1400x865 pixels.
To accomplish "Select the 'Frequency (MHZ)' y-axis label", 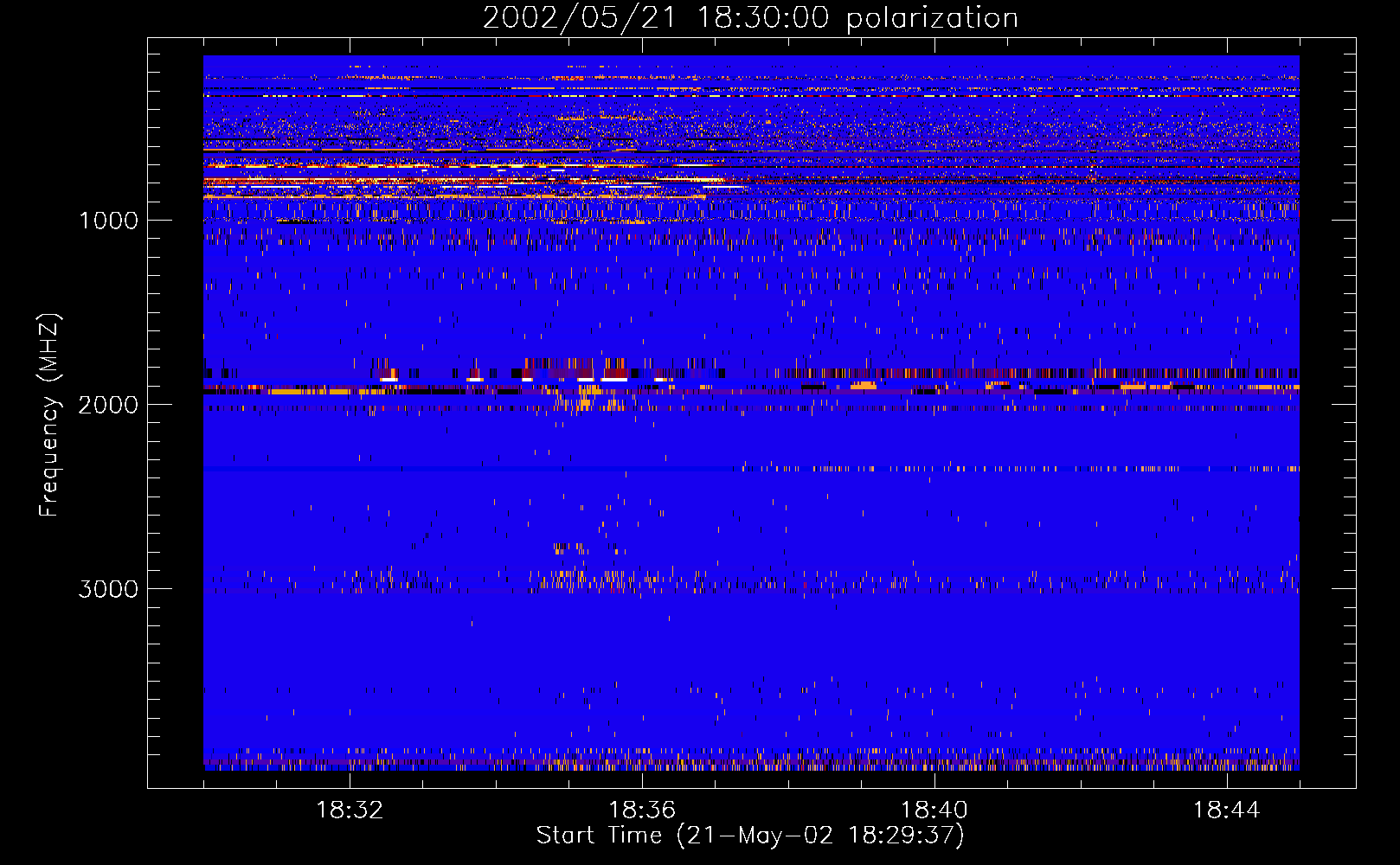I will coord(49,415).
